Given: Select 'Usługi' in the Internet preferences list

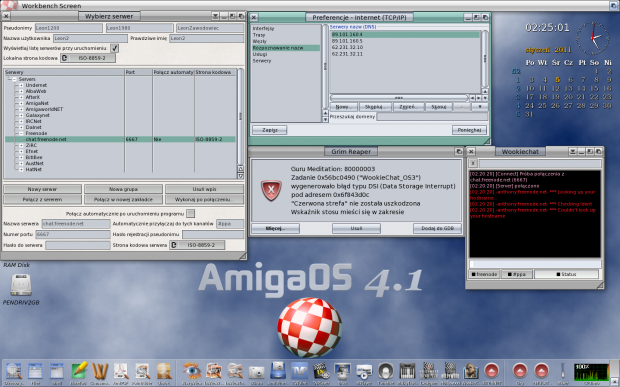Looking at the screenshot, I should (x=260, y=54).
